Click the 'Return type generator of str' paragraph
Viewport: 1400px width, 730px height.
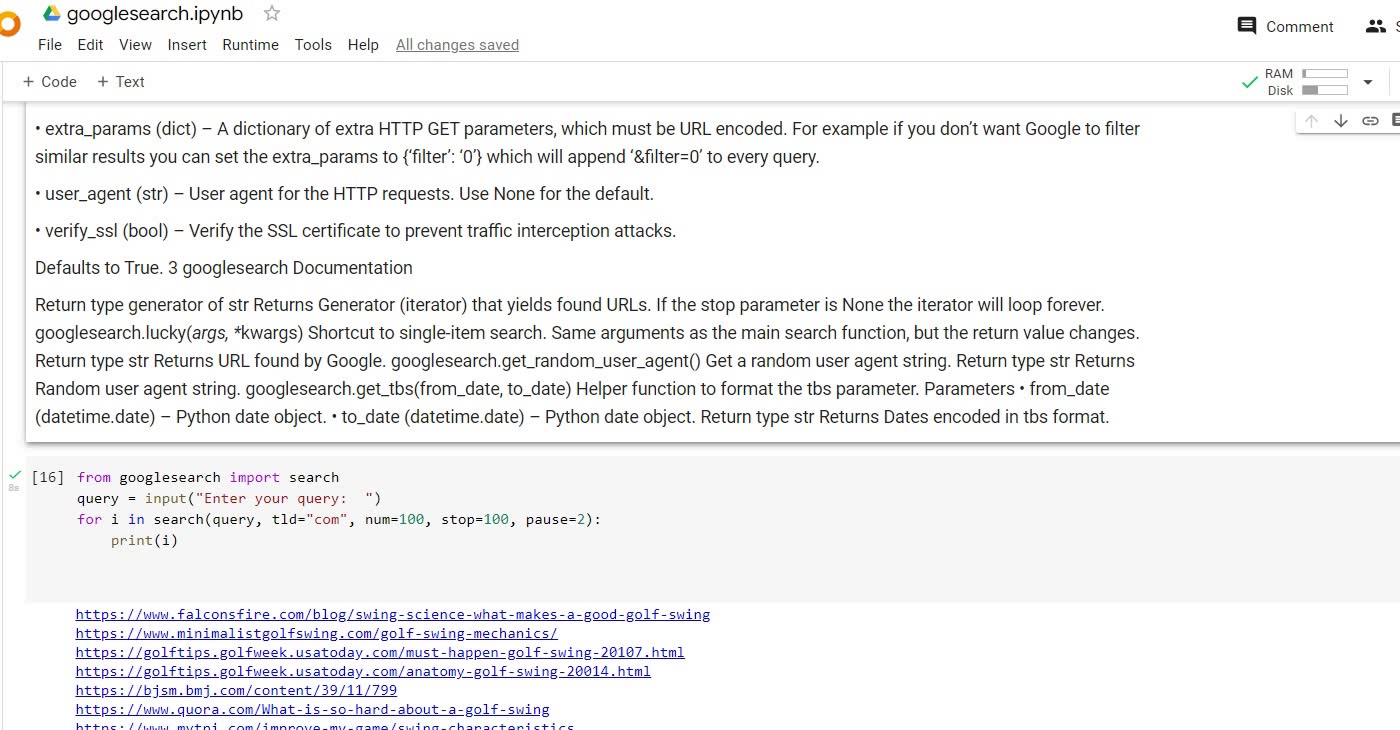[588, 361]
